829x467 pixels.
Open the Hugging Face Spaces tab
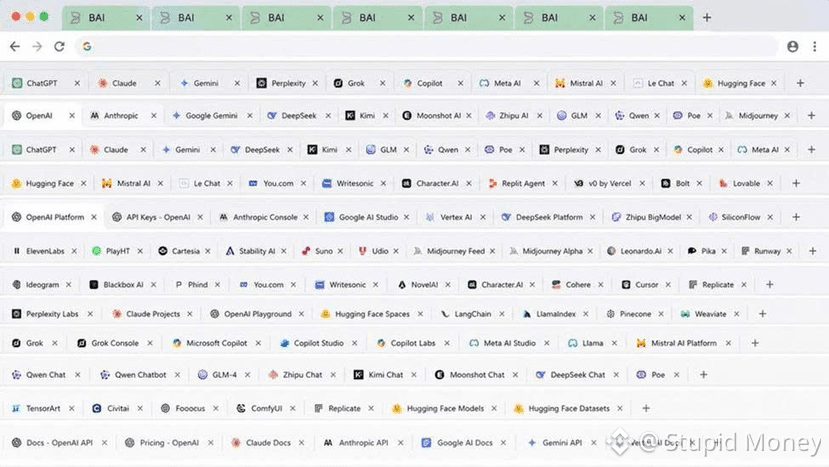pos(372,314)
